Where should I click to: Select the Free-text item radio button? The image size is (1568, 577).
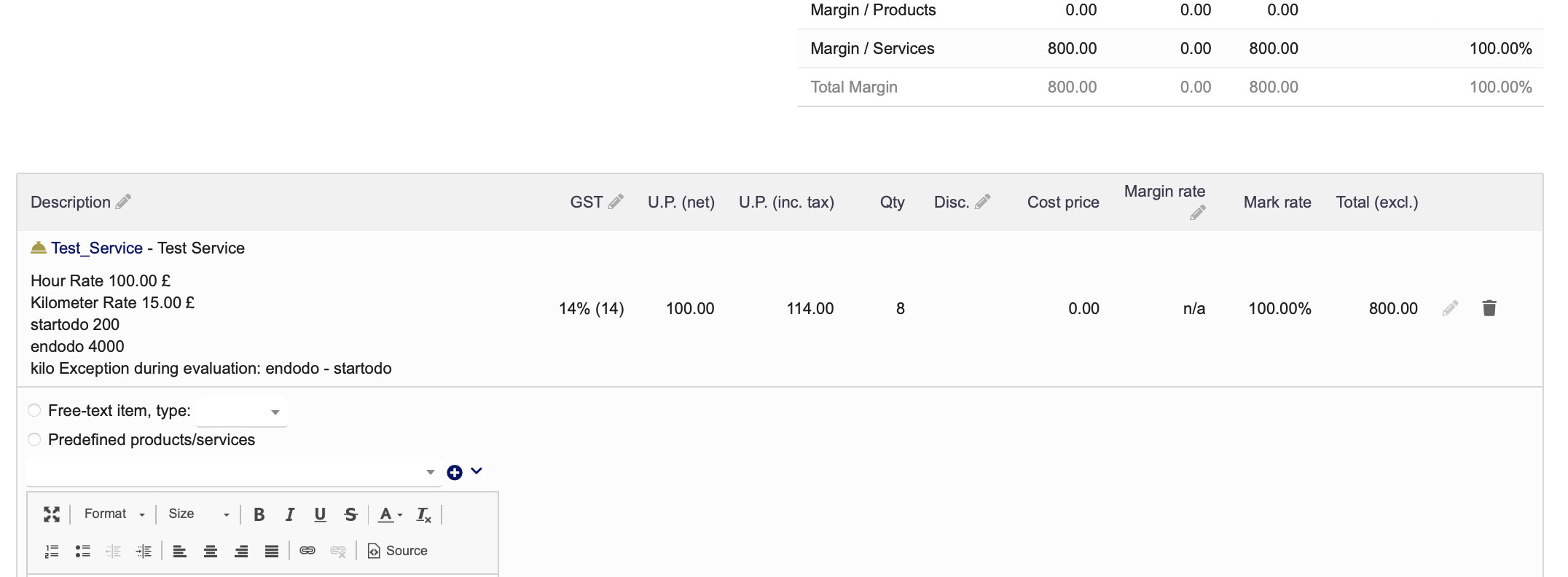[x=34, y=410]
